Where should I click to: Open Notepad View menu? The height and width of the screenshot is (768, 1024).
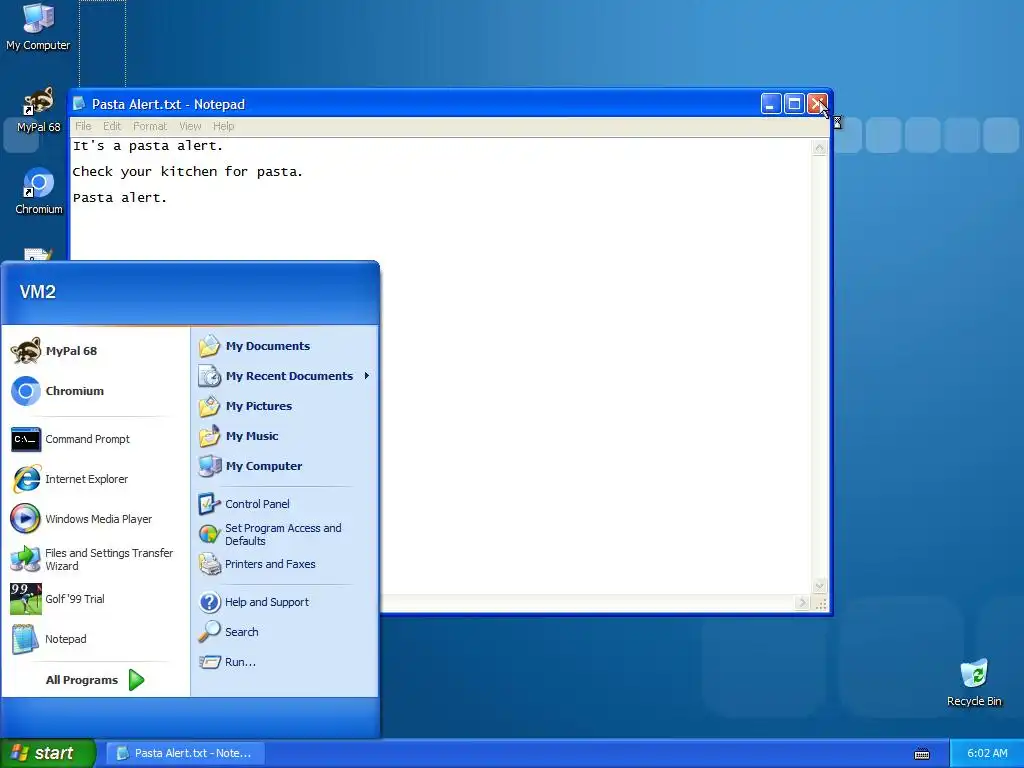pos(190,127)
